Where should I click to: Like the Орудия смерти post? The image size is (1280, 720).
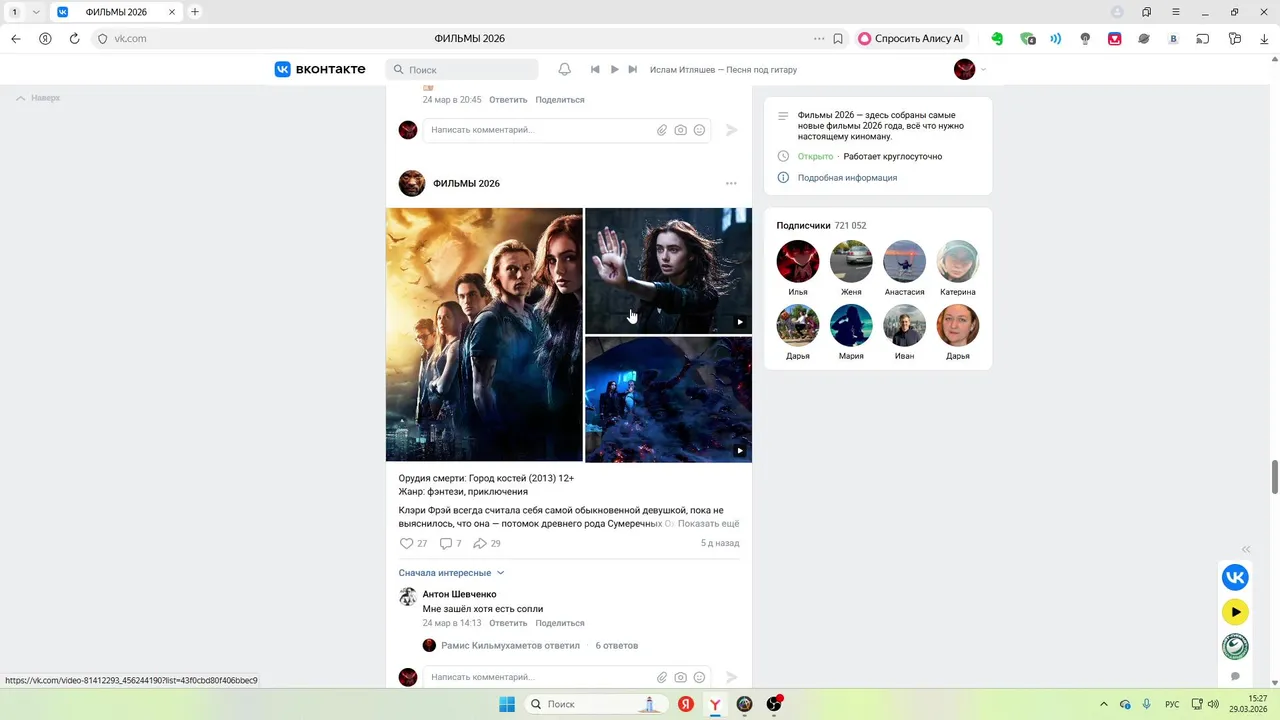[x=413, y=543]
